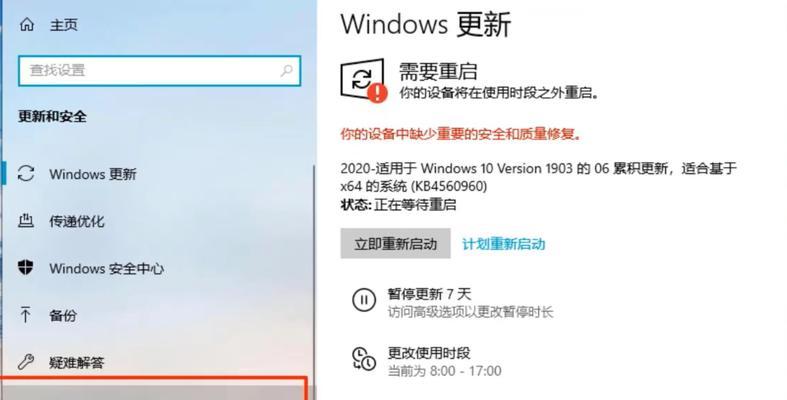Click the 备份 upload arrow icon

(26, 315)
